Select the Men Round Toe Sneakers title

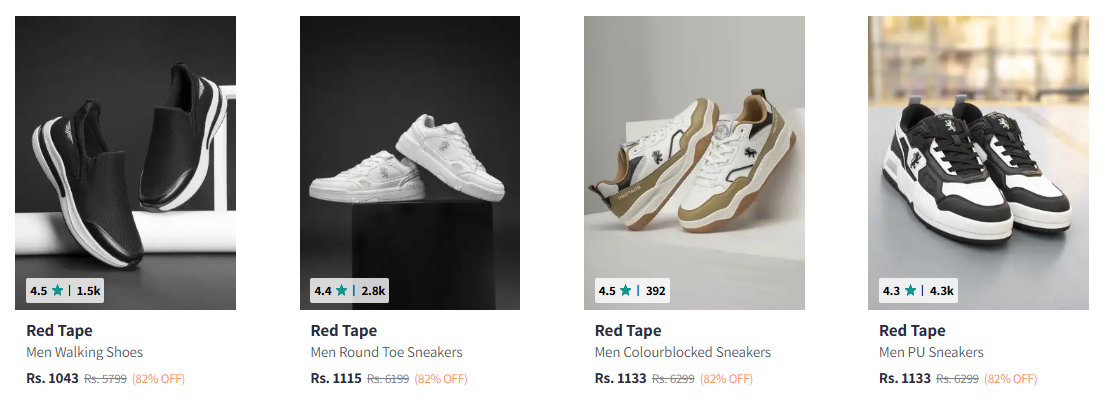click(387, 352)
